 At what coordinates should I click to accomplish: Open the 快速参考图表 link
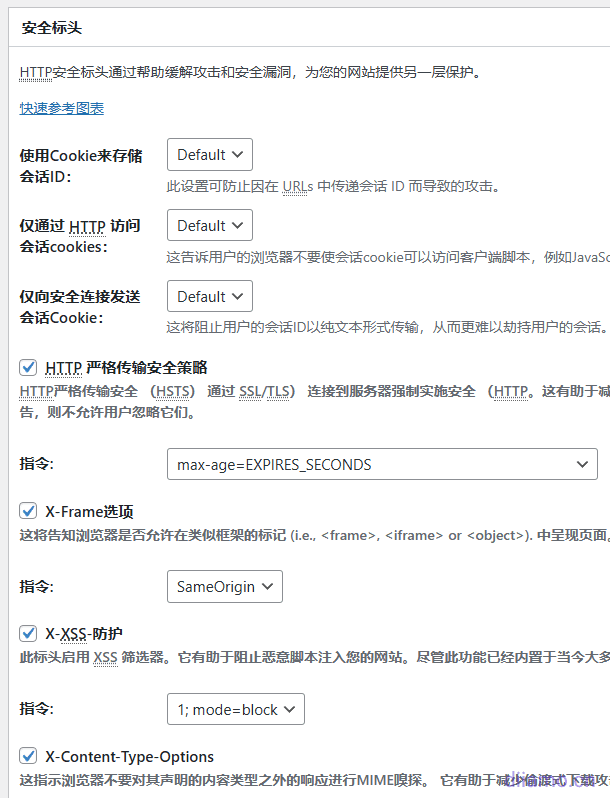(x=62, y=108)
